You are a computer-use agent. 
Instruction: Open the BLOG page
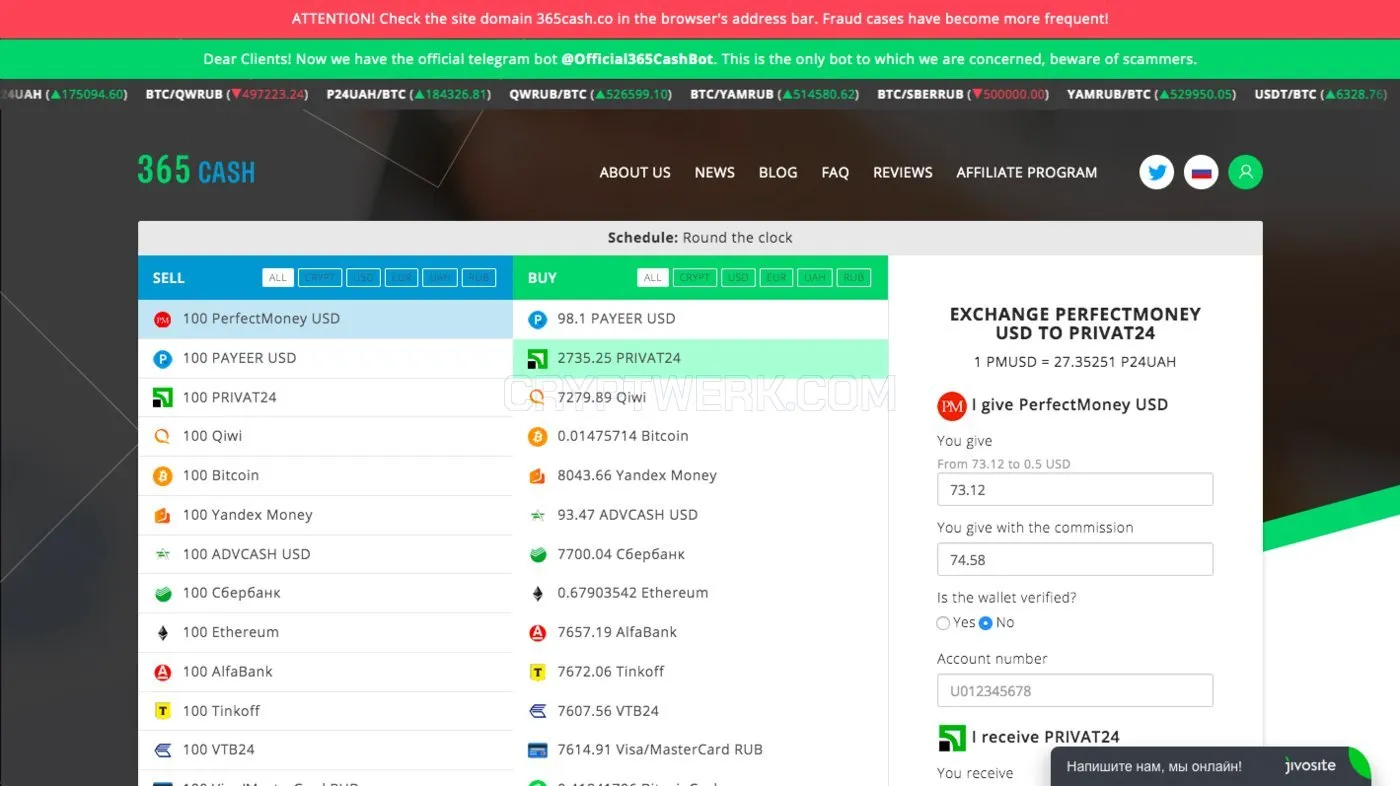pos(778,172)
